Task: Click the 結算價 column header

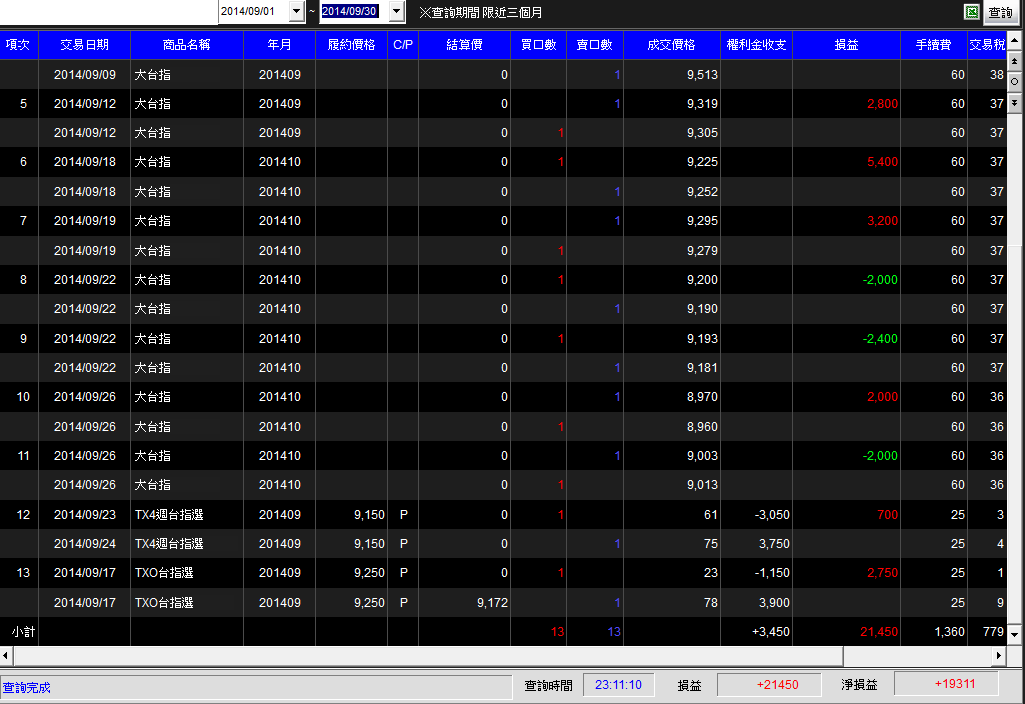Action: tap(464, 45)
